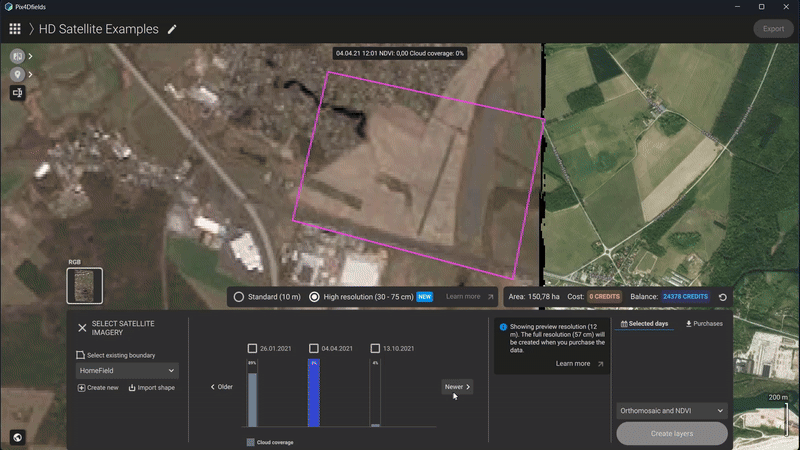Refresh the credits balance
Screen dimensions: 800x450
click(722, 297)
